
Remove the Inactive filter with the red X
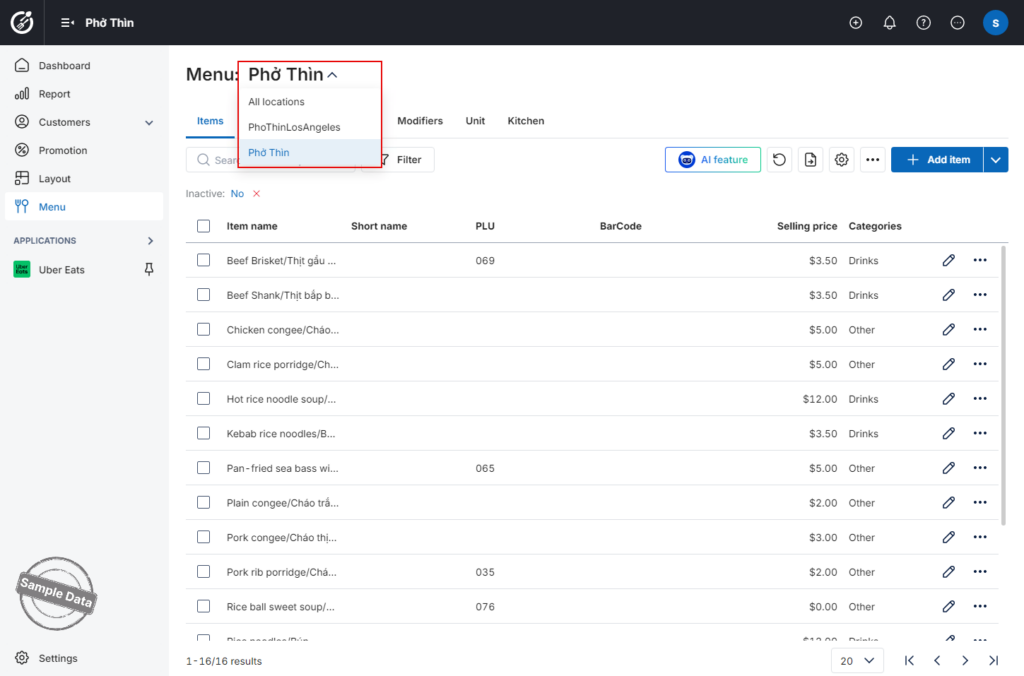tap(257, 193)
